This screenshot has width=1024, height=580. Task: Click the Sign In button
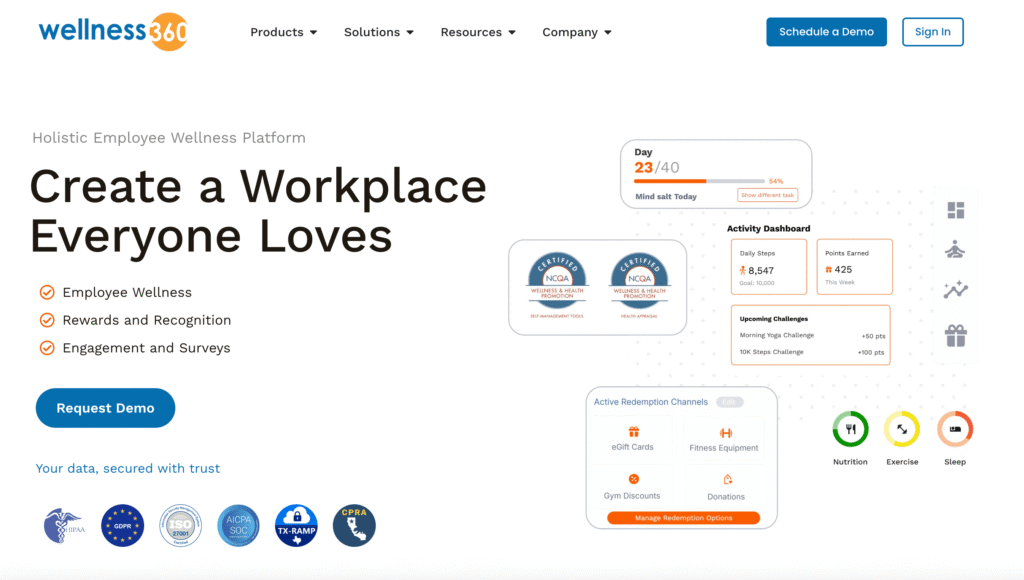click(x=933, y=32)
